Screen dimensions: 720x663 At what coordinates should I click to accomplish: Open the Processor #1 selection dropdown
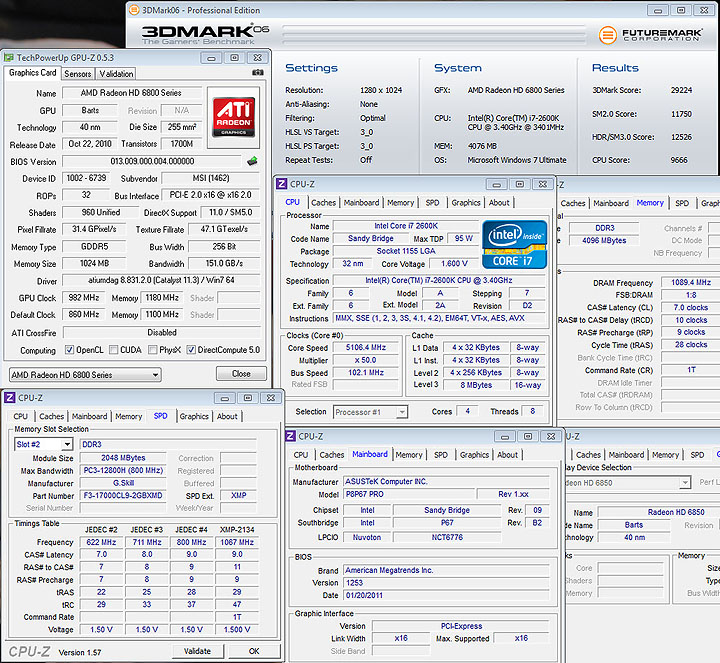(370, 412)
